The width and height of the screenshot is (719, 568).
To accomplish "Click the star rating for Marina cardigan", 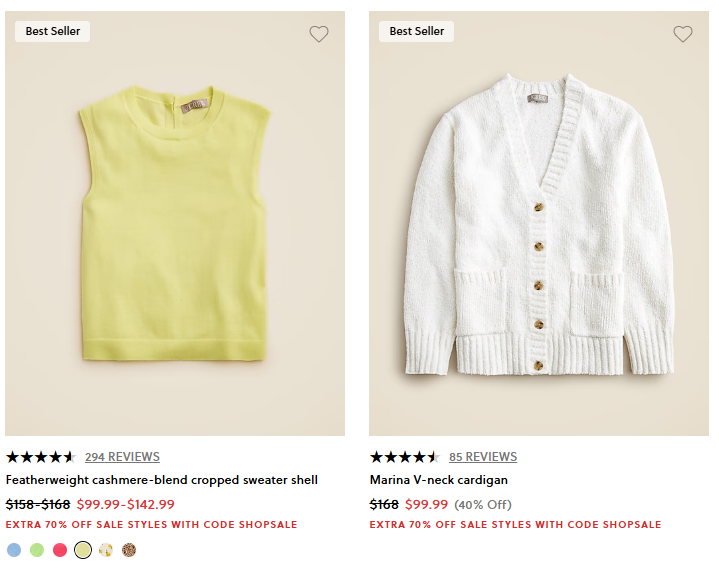I will (404, 457).
